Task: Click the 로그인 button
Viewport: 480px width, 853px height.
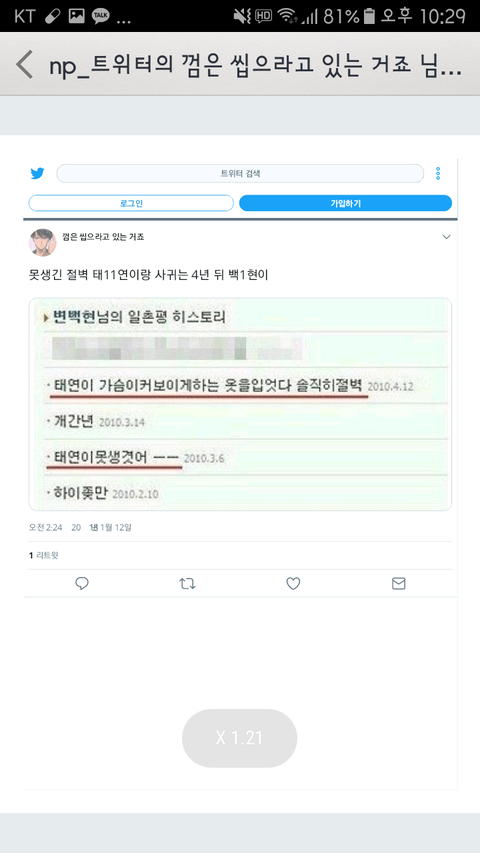Action: pos(131,203)
